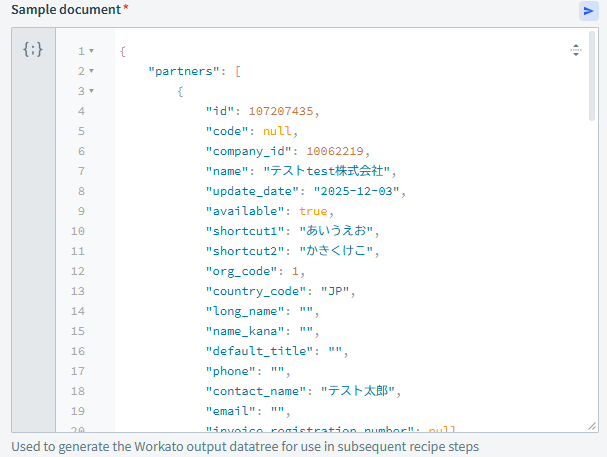Click the "name_kana" key on line 15
607x457 pixels.
tap(245, 331)
